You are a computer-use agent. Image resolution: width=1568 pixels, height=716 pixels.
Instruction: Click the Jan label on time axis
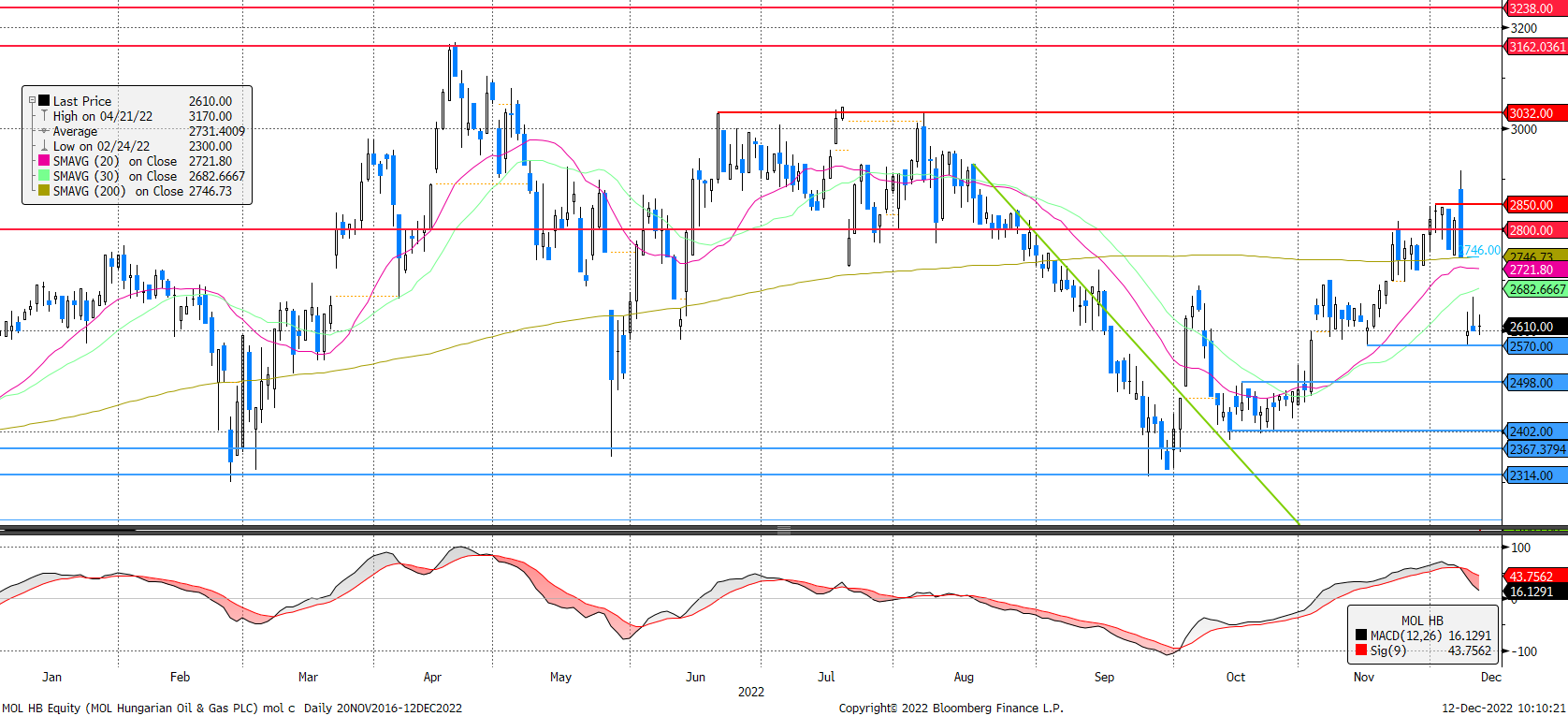click(x=52, y=677)
